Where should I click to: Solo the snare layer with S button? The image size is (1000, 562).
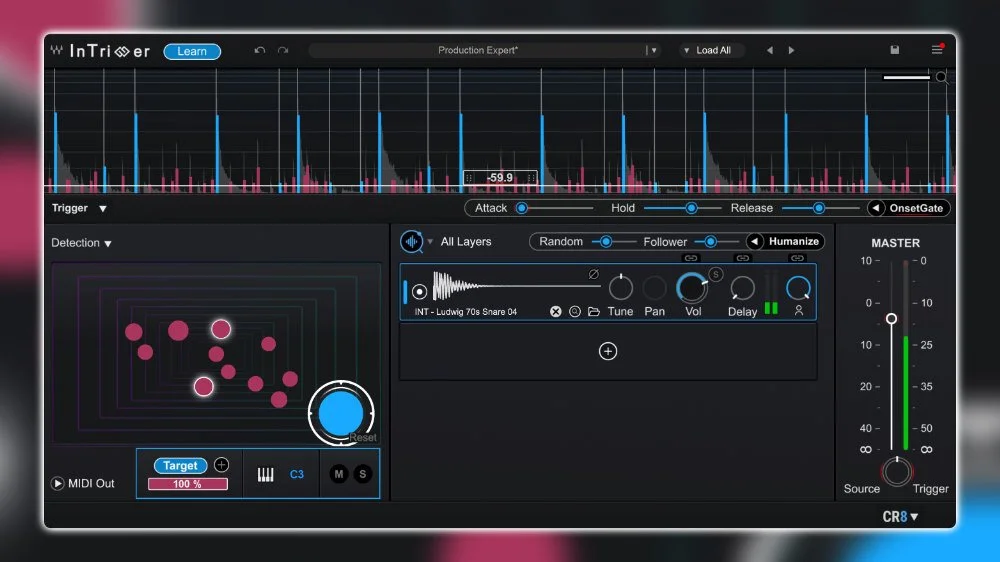pos(716,274)
